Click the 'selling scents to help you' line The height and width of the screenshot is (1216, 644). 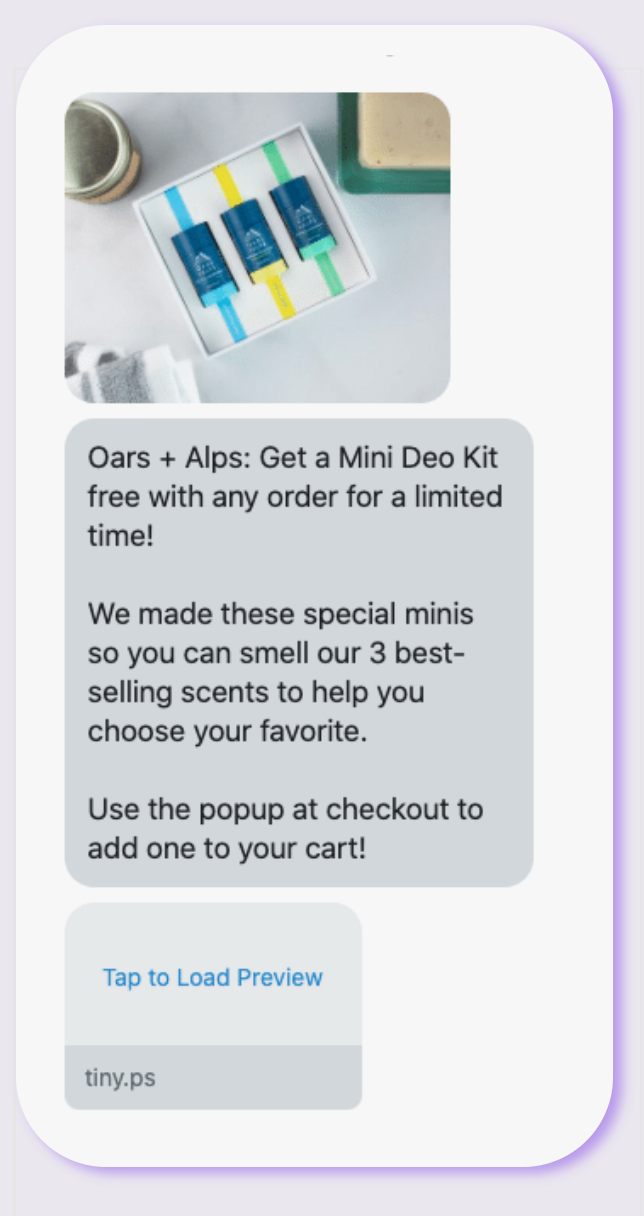coord(256,691)
